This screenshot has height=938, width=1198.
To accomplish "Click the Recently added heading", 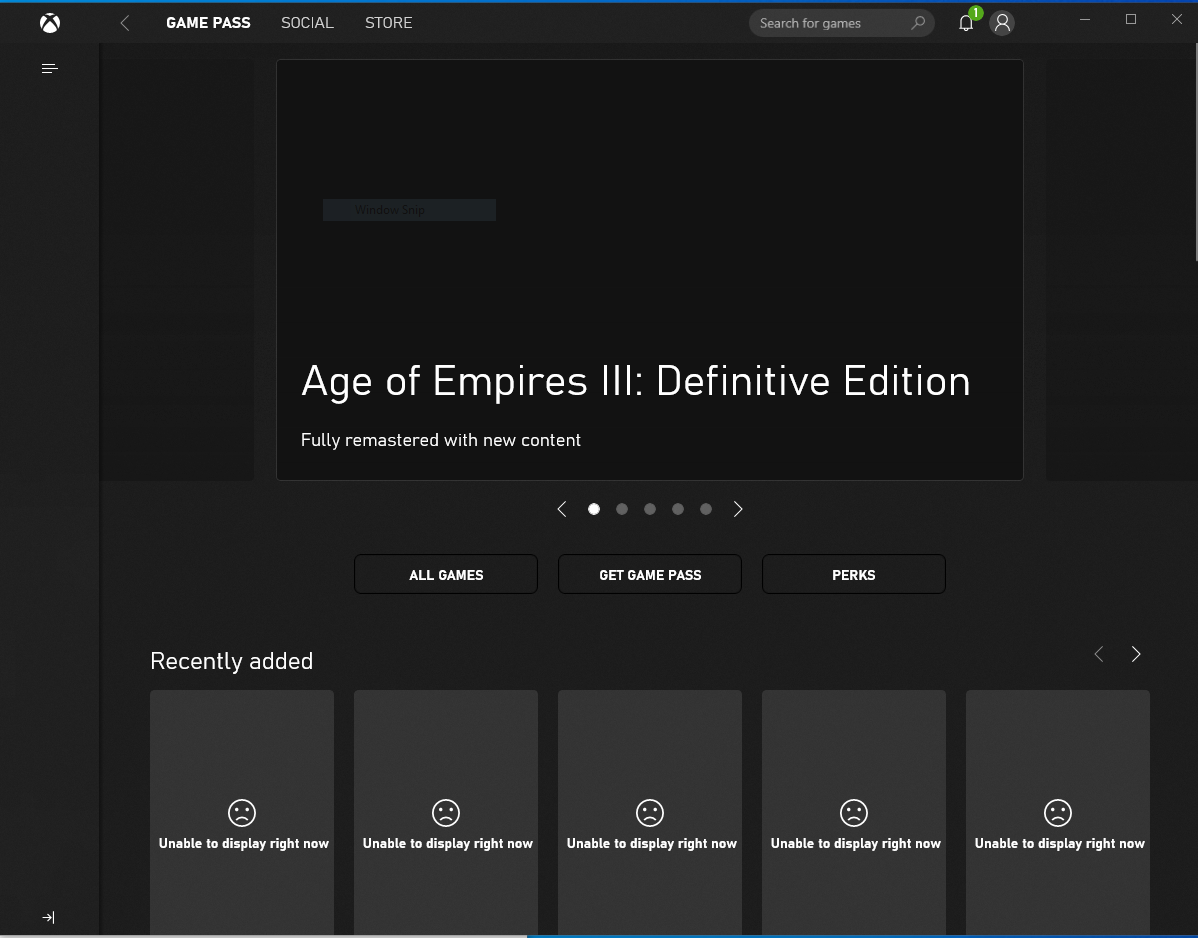I will coord(232,661).
